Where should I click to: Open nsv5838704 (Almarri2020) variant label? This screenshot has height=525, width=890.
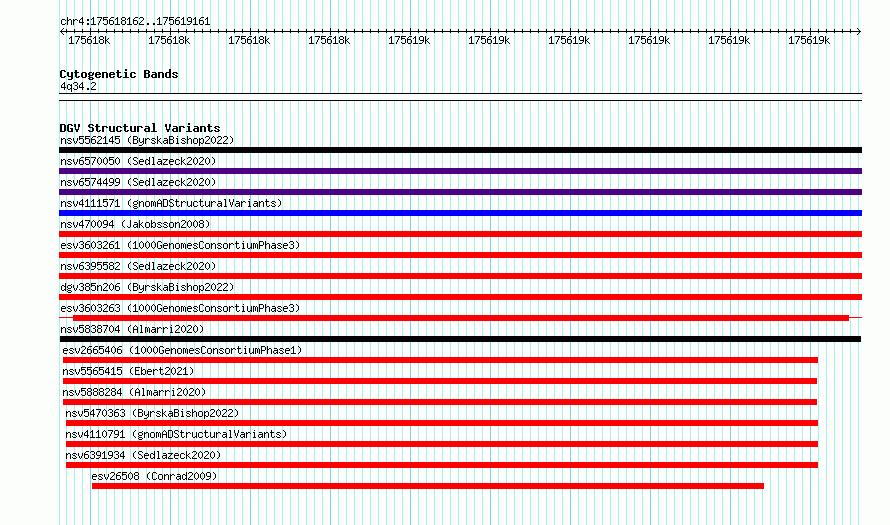132,329
